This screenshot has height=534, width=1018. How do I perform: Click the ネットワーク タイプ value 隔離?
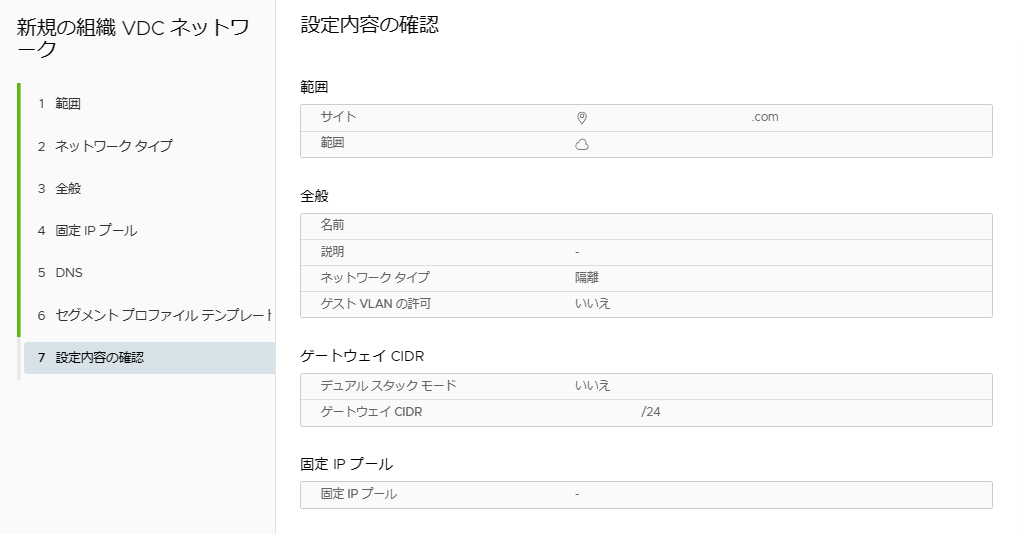point(587,278)
